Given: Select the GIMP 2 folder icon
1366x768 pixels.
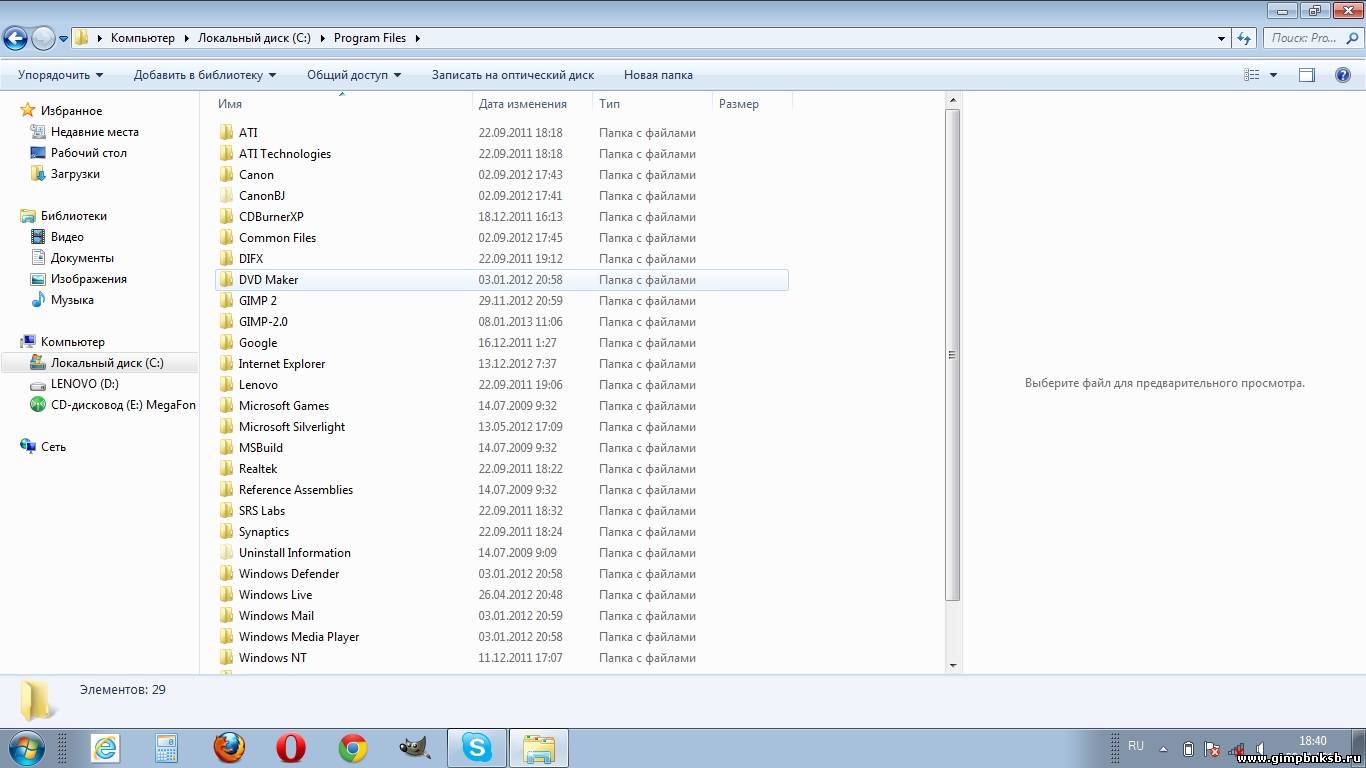Looking at the screenshot, I should (x=226, y=300).
